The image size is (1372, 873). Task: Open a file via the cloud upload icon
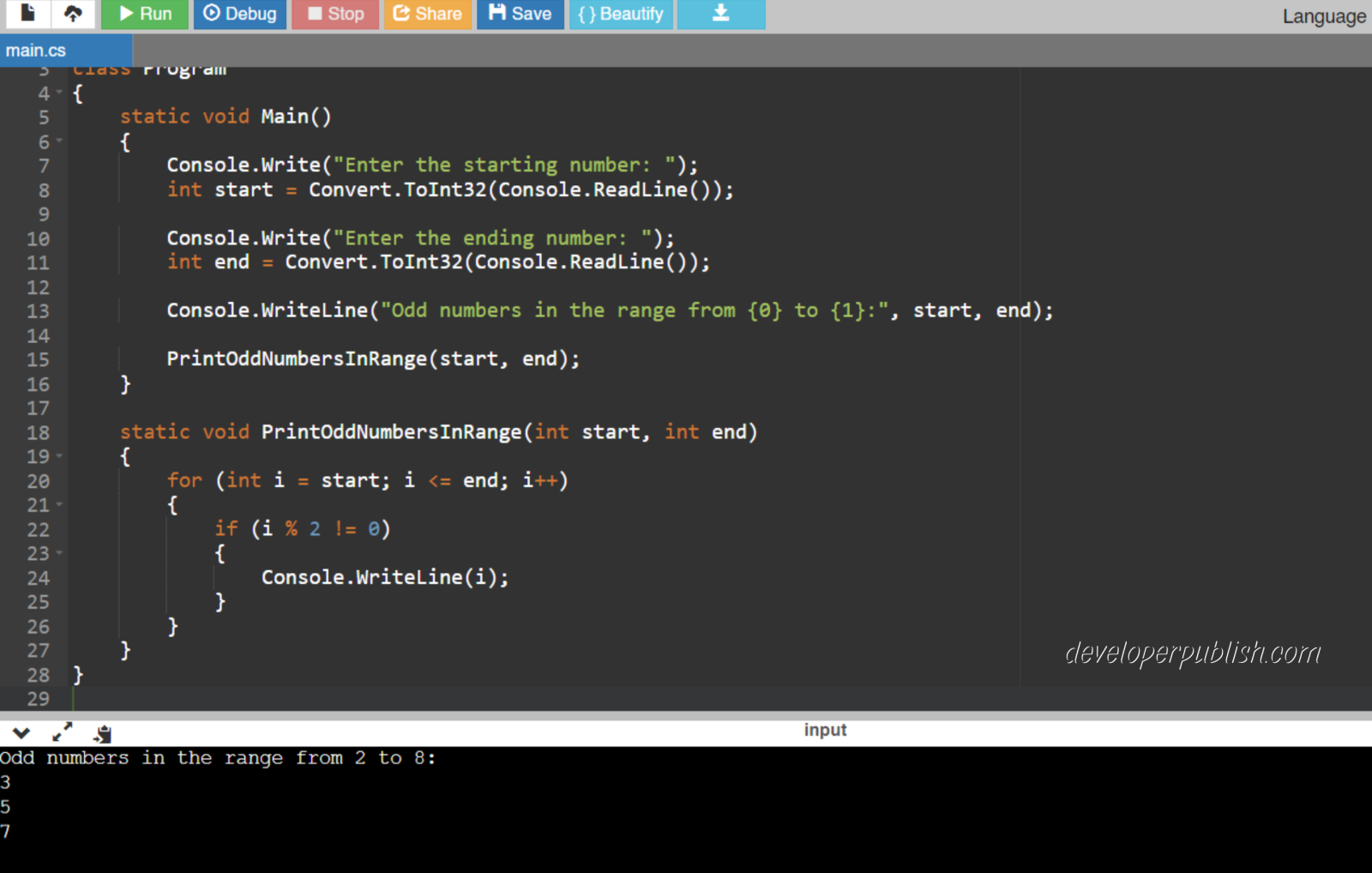[74, 14]
